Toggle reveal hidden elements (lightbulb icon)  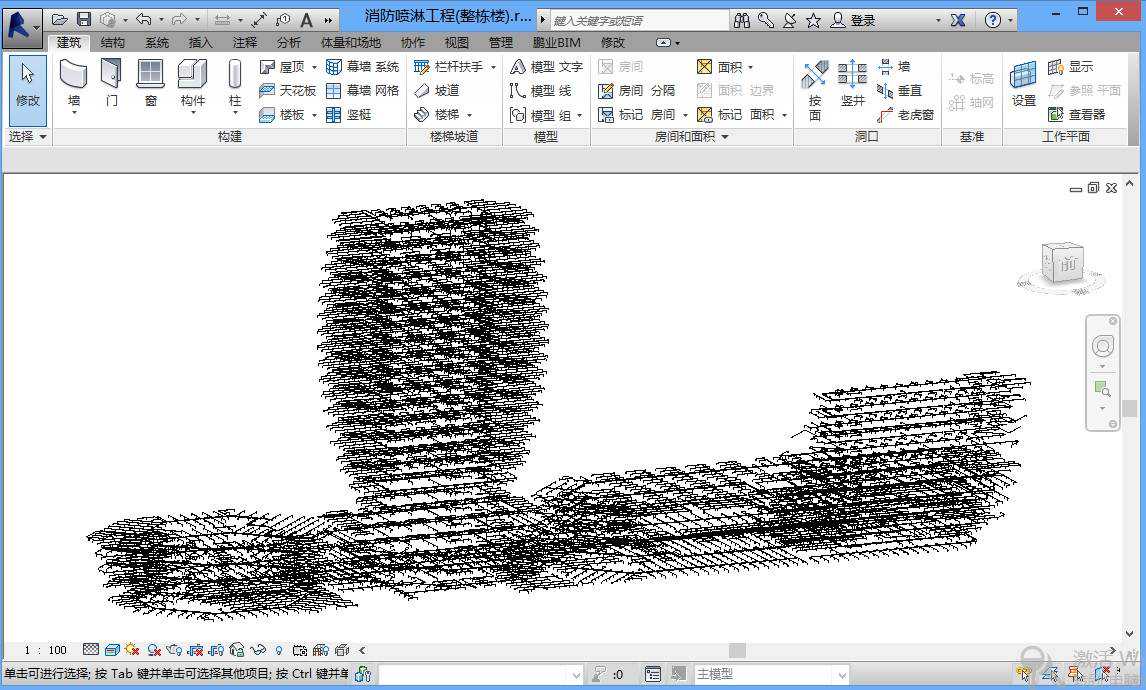coord(279,650)
